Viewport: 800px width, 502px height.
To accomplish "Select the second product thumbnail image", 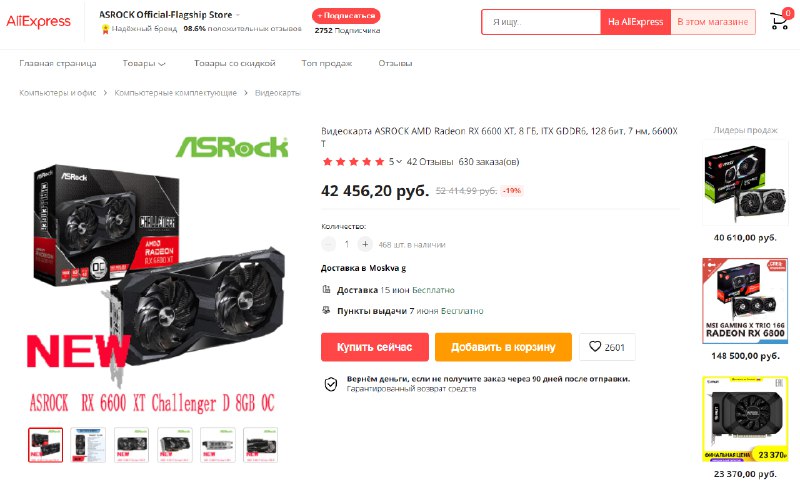I will point(88,445).
